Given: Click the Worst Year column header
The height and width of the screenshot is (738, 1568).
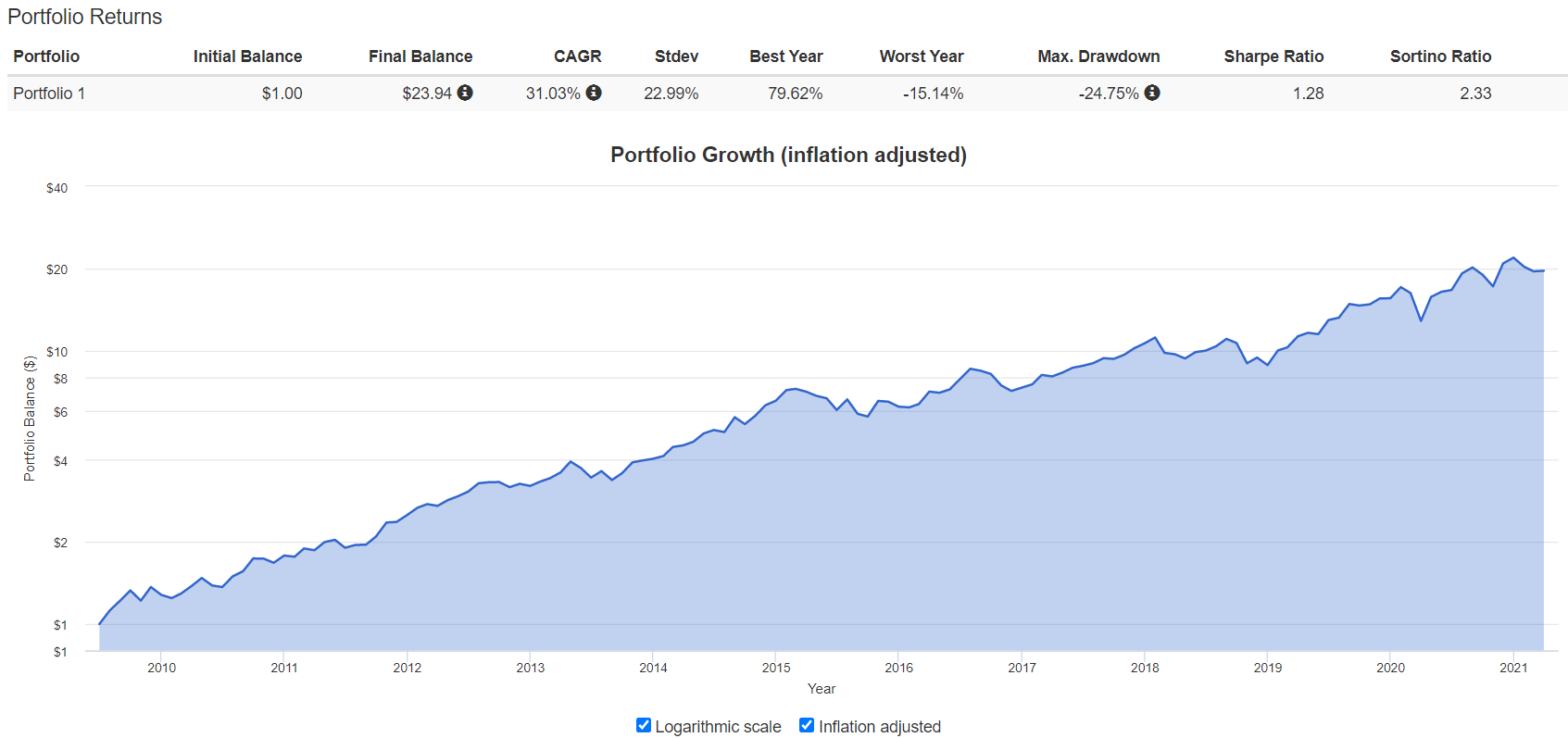Looking at the screenshot, I should (x=921, y=56).
